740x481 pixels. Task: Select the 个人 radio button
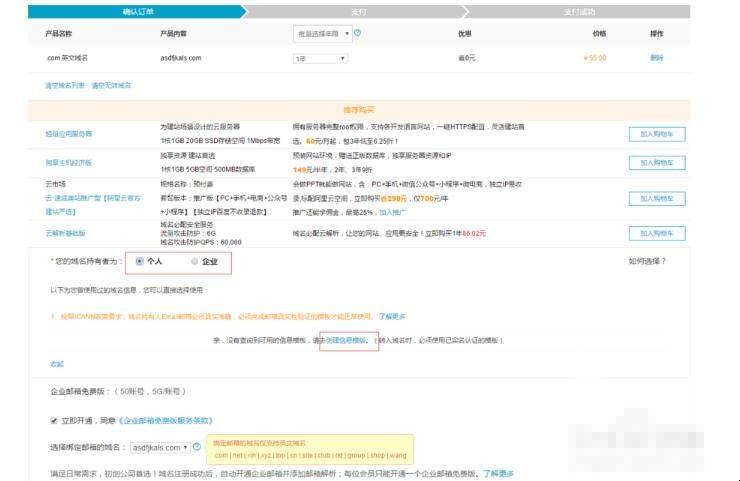139,261
